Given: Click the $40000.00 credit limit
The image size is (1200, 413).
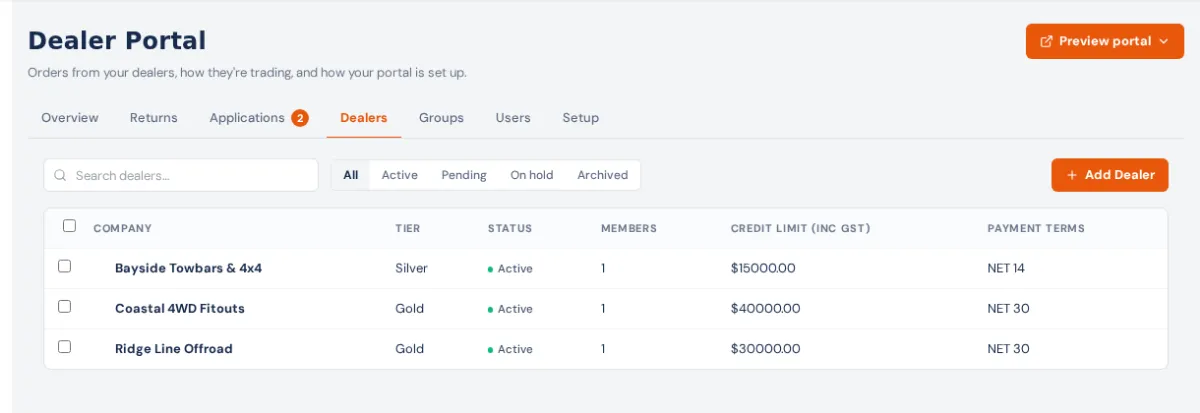Looking at the screenshot, I should click(x=765, y=308).
